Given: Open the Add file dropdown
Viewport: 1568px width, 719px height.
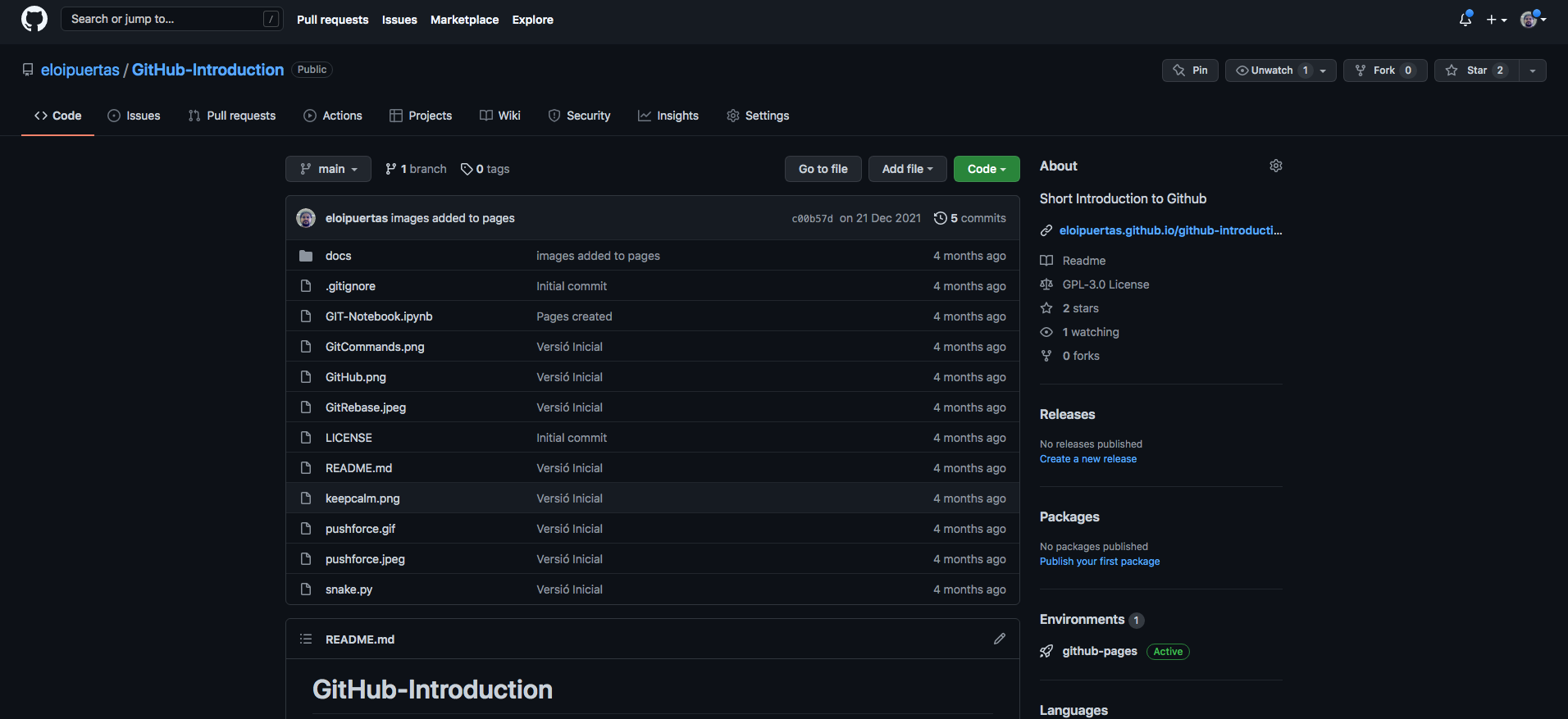Looking at the screenshot, I should tap(907, 169).
